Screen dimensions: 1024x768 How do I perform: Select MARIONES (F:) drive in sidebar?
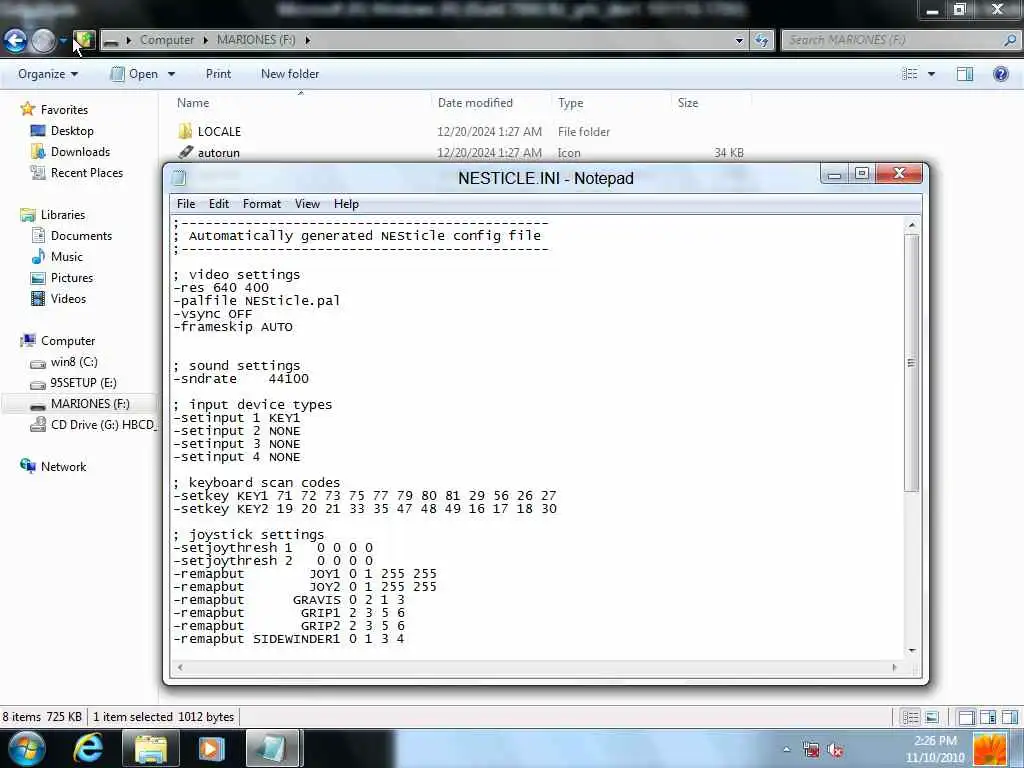pos(90,404)
